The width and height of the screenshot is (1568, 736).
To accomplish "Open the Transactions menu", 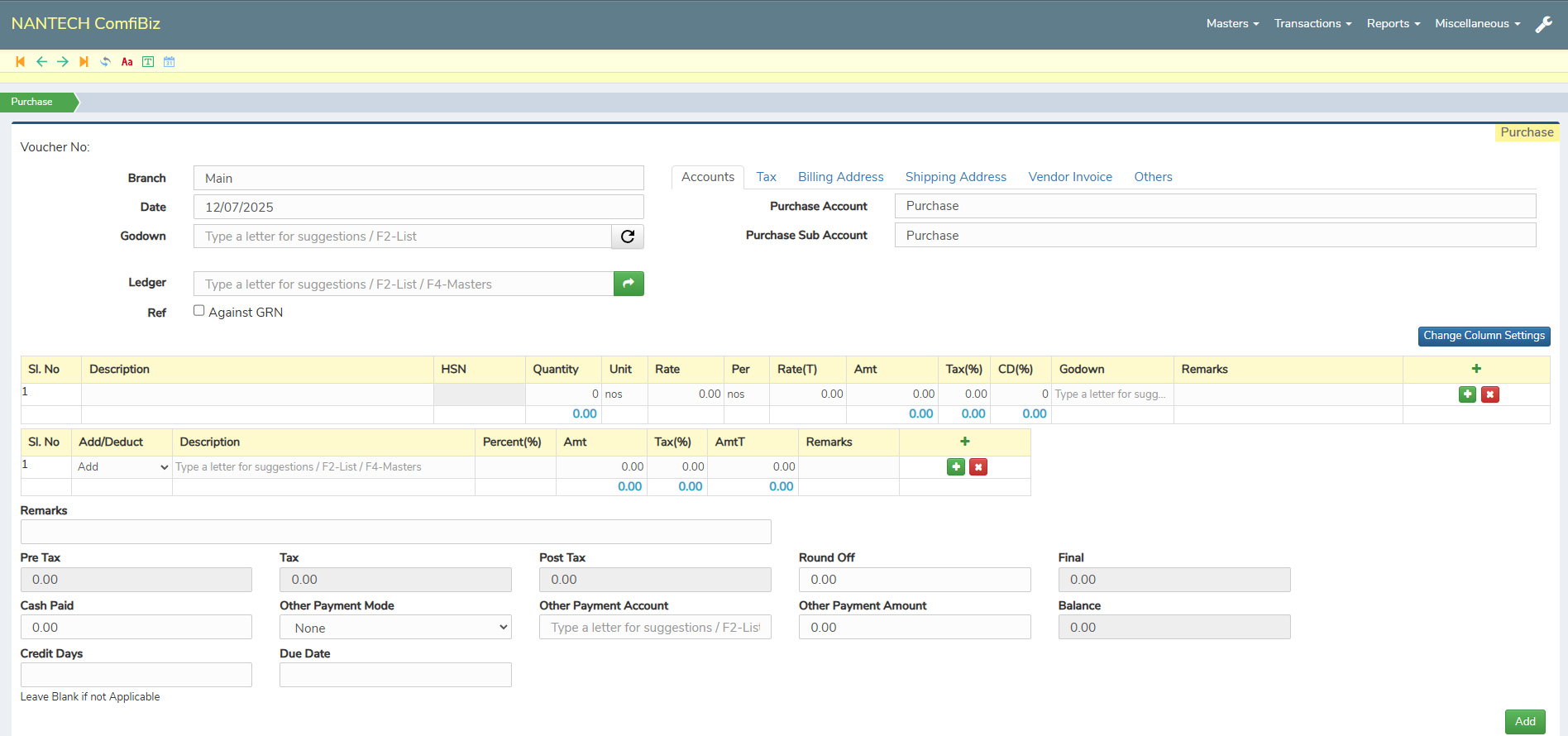I will (1312, 24).
